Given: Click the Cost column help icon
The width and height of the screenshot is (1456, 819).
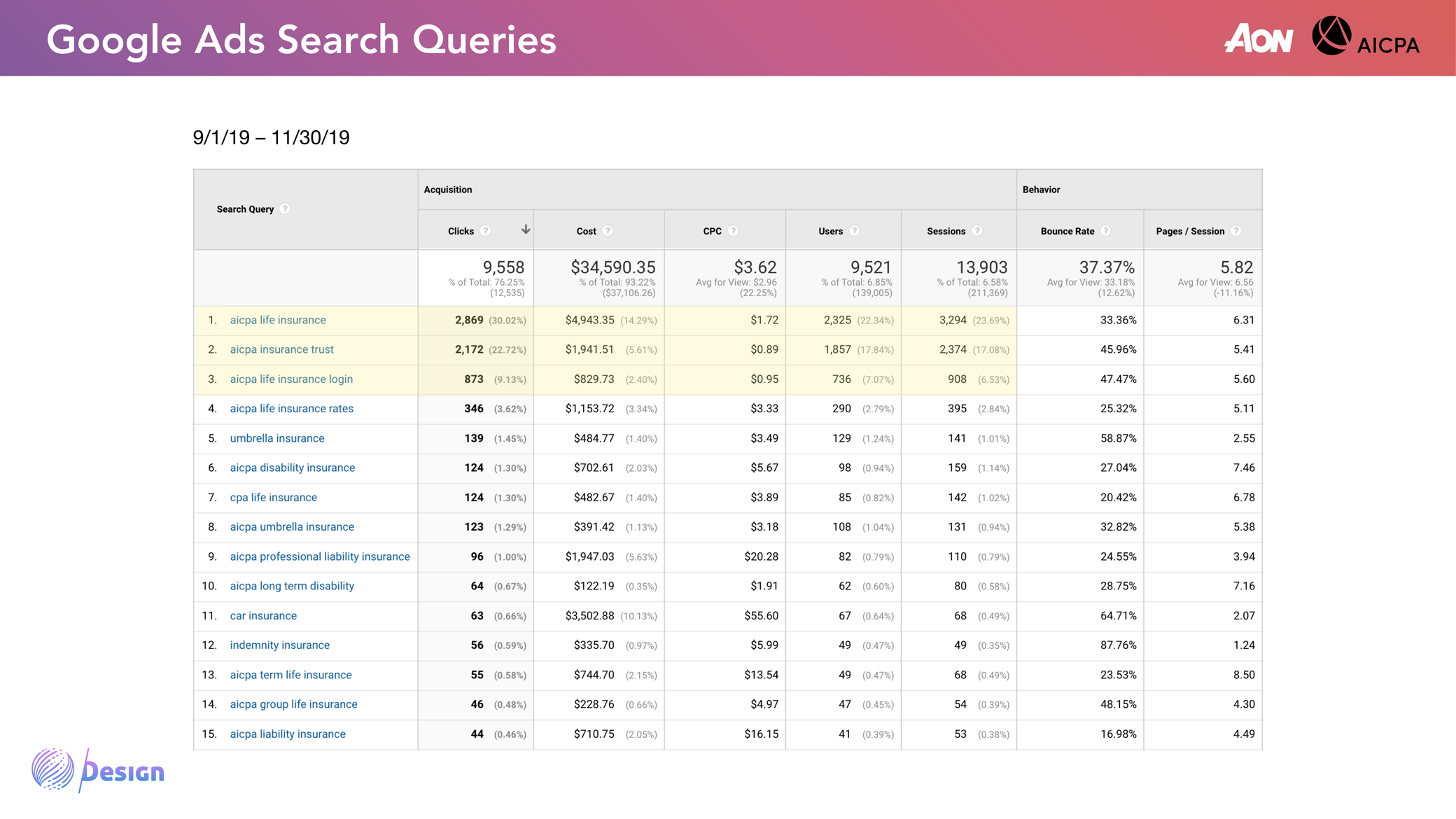Looking at the screenshot, I should 608,231.
